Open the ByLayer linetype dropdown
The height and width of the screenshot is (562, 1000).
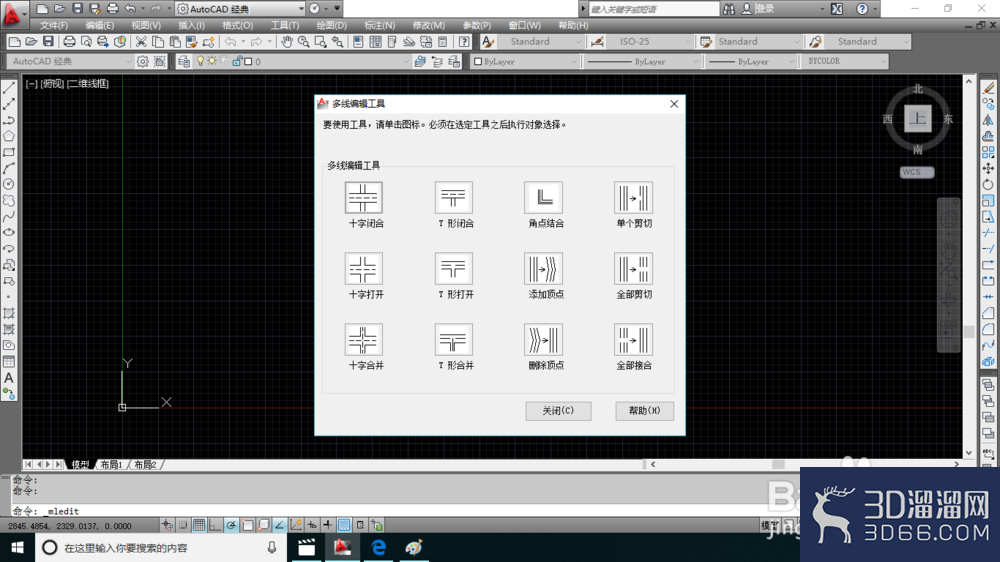click(642, 61)
